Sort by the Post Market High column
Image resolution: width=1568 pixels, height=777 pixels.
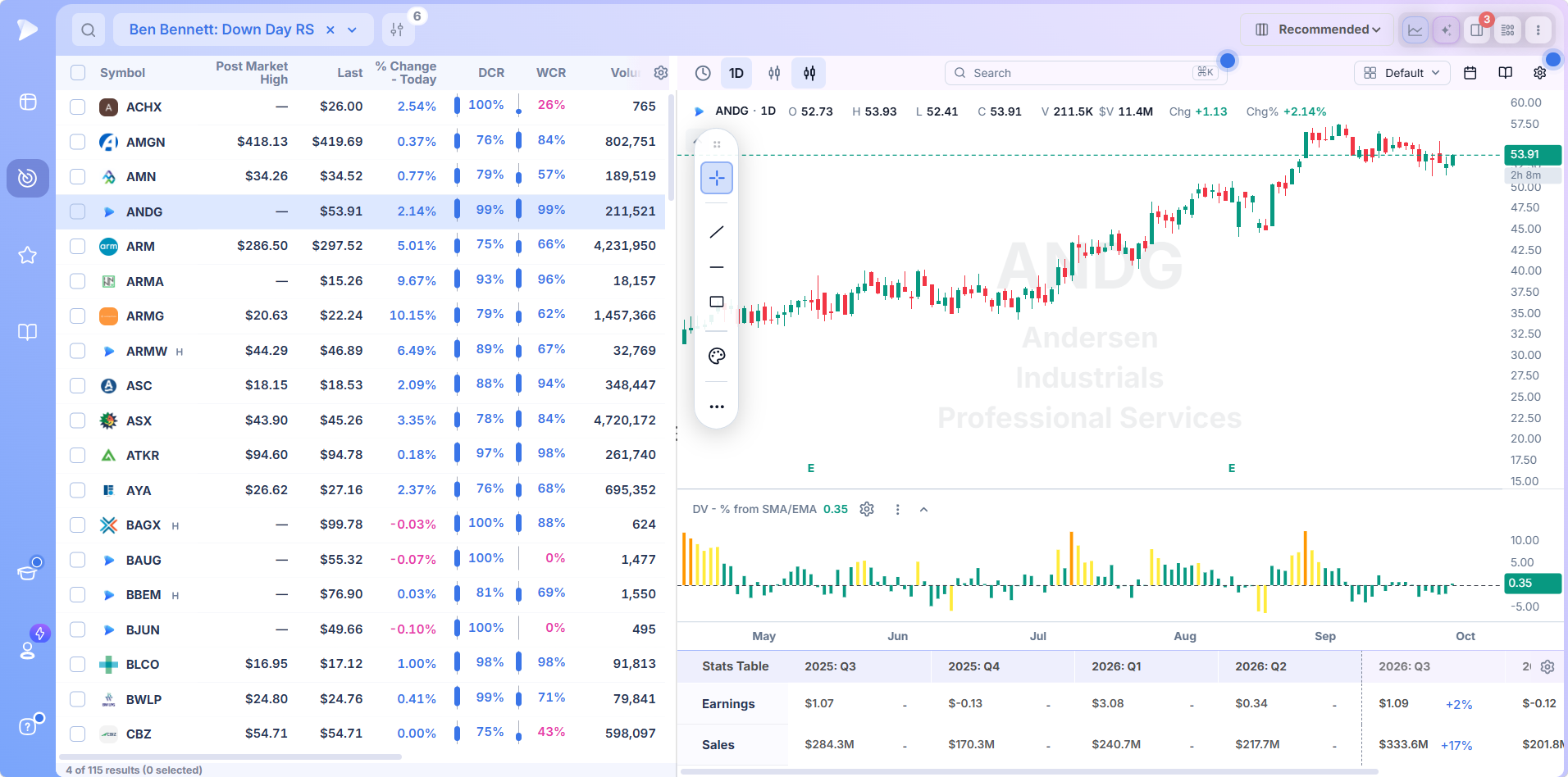click(x=252, y=73)
